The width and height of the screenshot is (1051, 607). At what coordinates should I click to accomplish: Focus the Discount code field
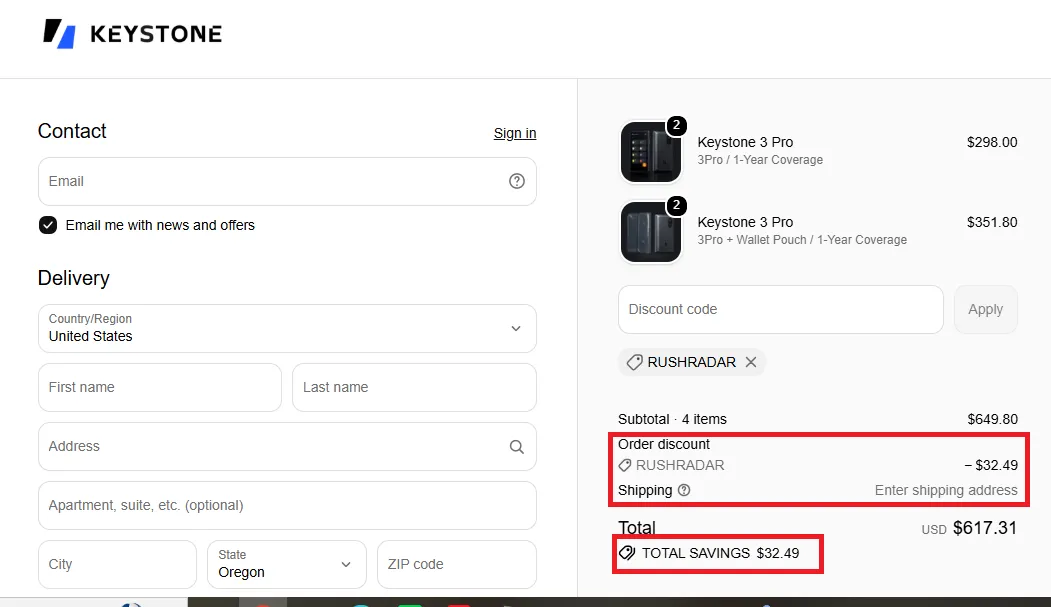pyautogui.click(x=780, y=310)
